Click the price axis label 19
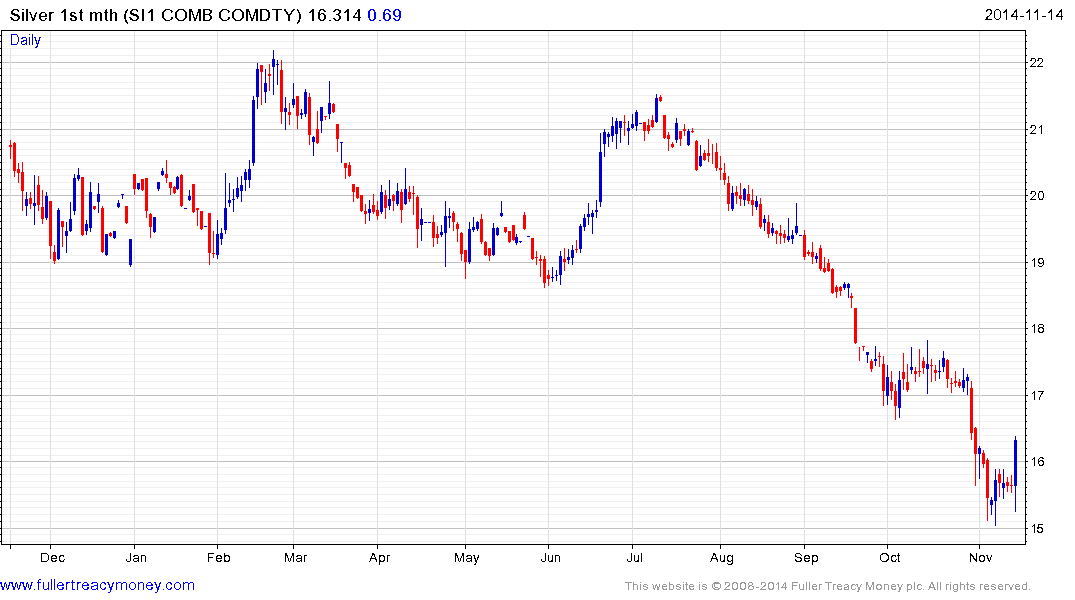The width and height of the screenshot is (1075, 600). (1037, 263)
